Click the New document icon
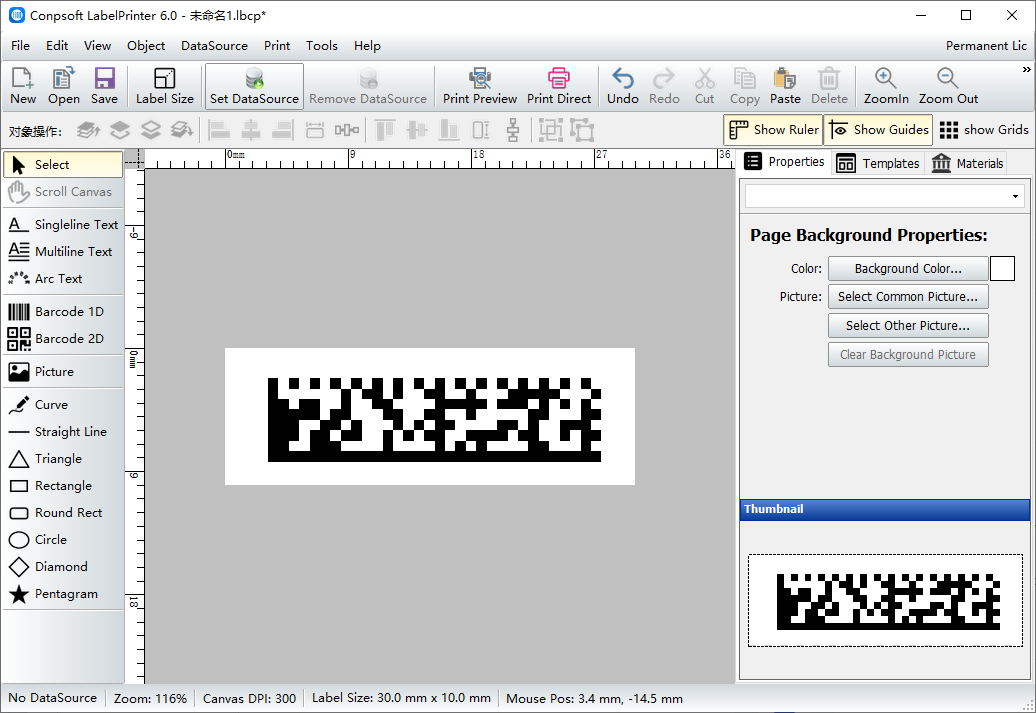Screen dimensions: 1036x713 click(22, 86)
